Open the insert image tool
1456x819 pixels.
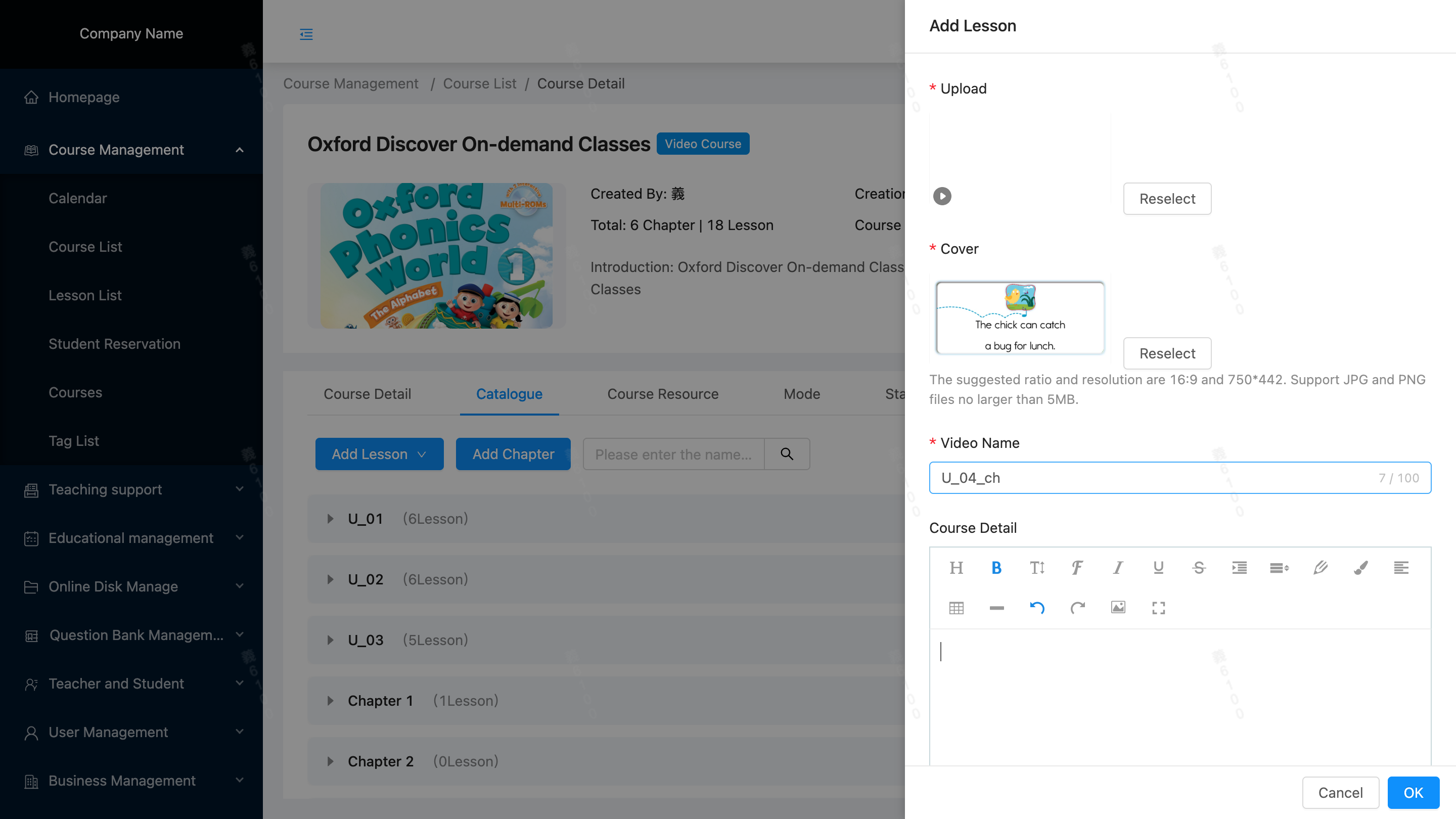pyautogui.click(x=1118, y=608)
